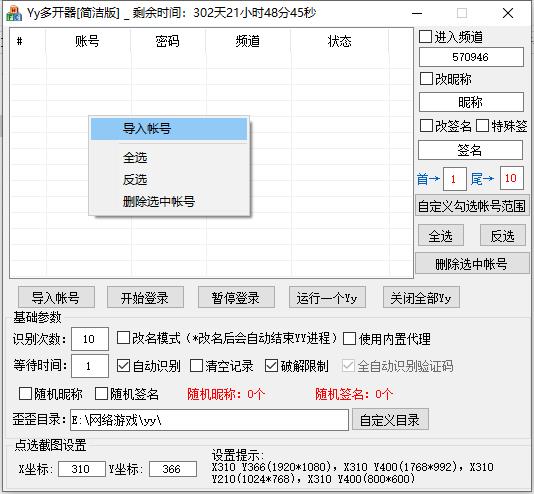Start logins with 开始登录 button
Screen dimensions: 534x494
tap(145, 297)
